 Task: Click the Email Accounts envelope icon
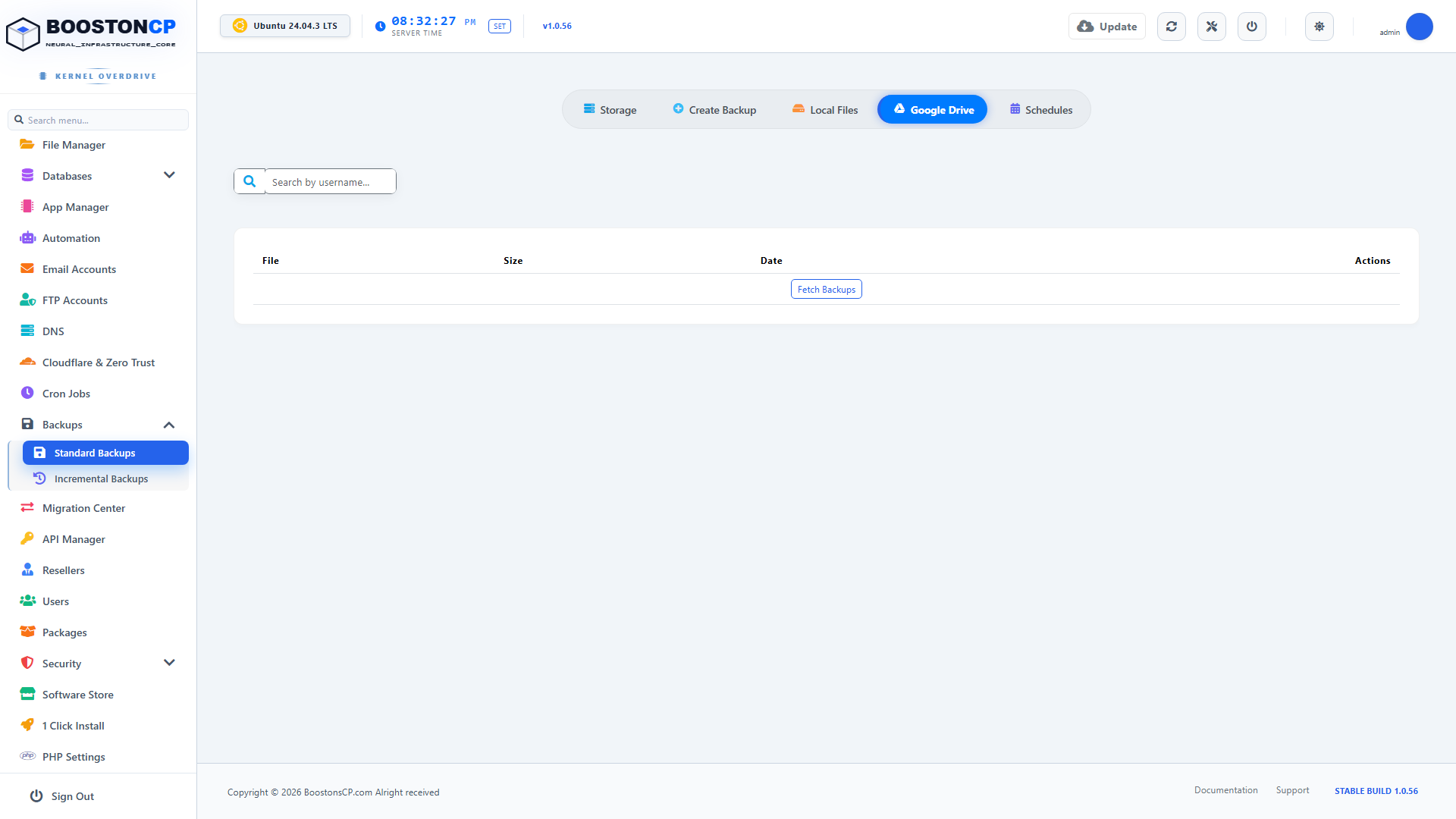coord(27,268)
